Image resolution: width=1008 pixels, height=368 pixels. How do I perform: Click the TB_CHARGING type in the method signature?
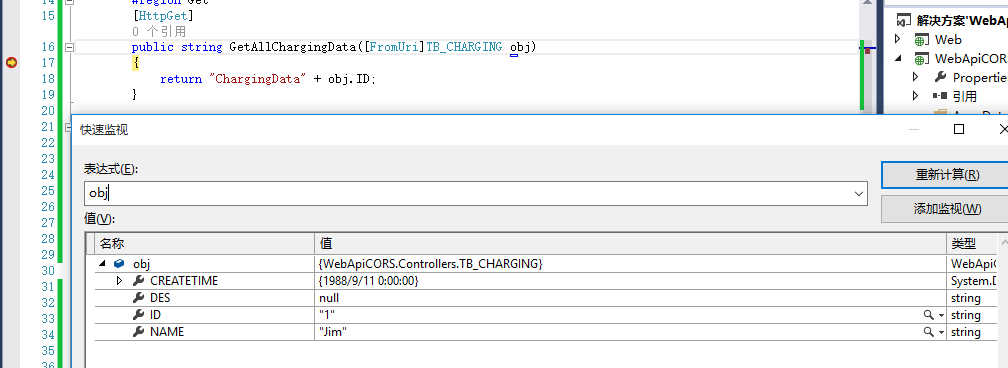[x=464, y=47]
